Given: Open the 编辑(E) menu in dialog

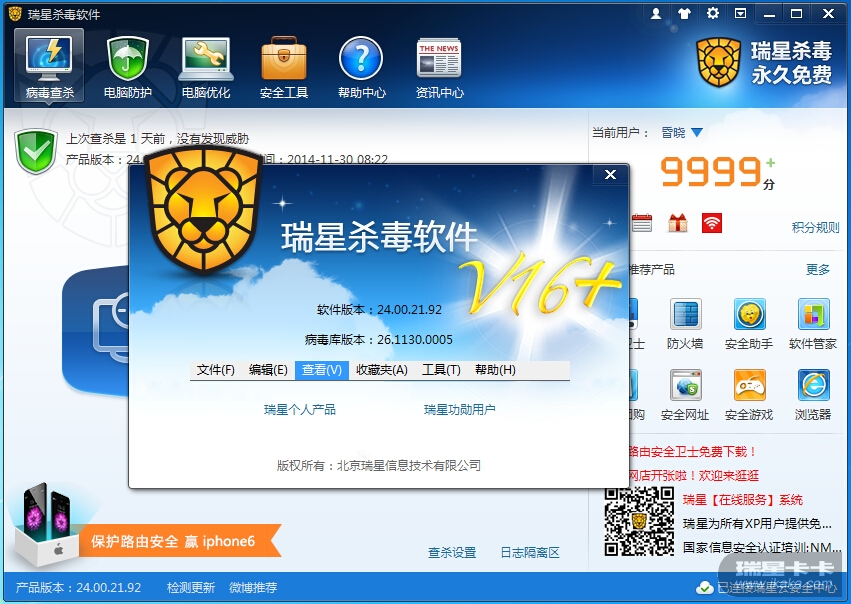Looking at the screenshot, I should [268, 370].
